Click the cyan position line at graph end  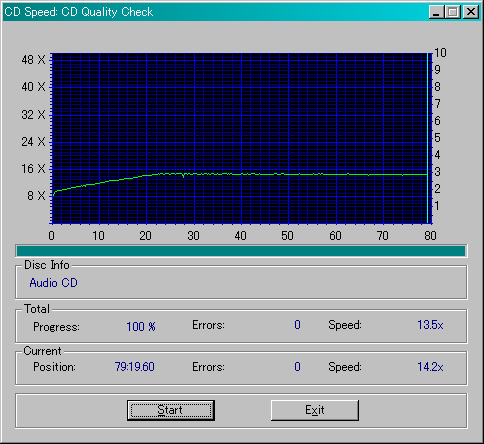coord(427,138)
